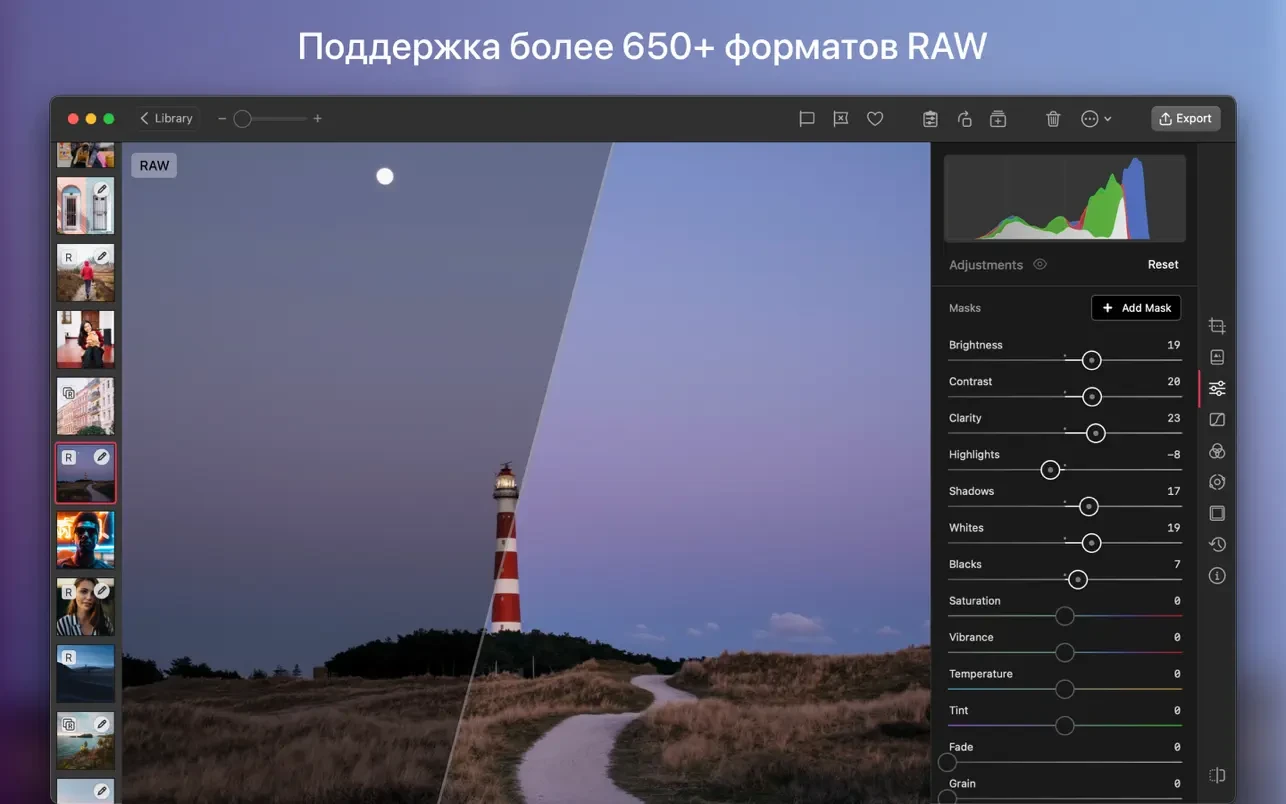
Task: Click the Vibrance slider handle
Action: coord(1065,653)
